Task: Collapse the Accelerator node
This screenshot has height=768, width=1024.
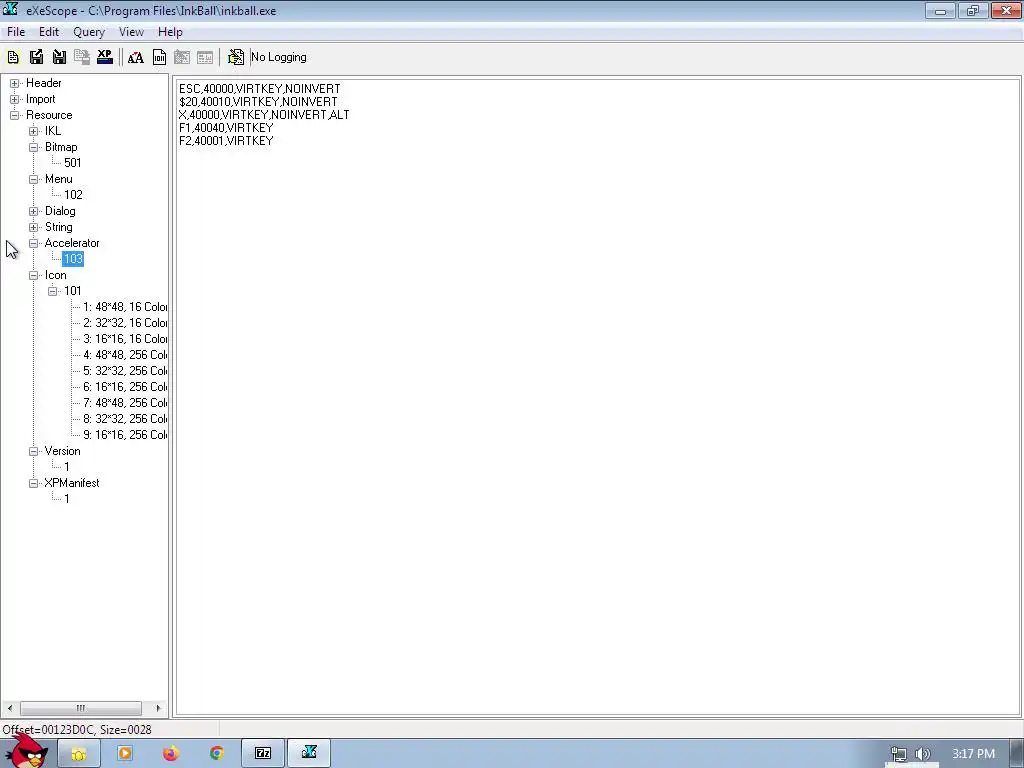Action: point(33,243)
